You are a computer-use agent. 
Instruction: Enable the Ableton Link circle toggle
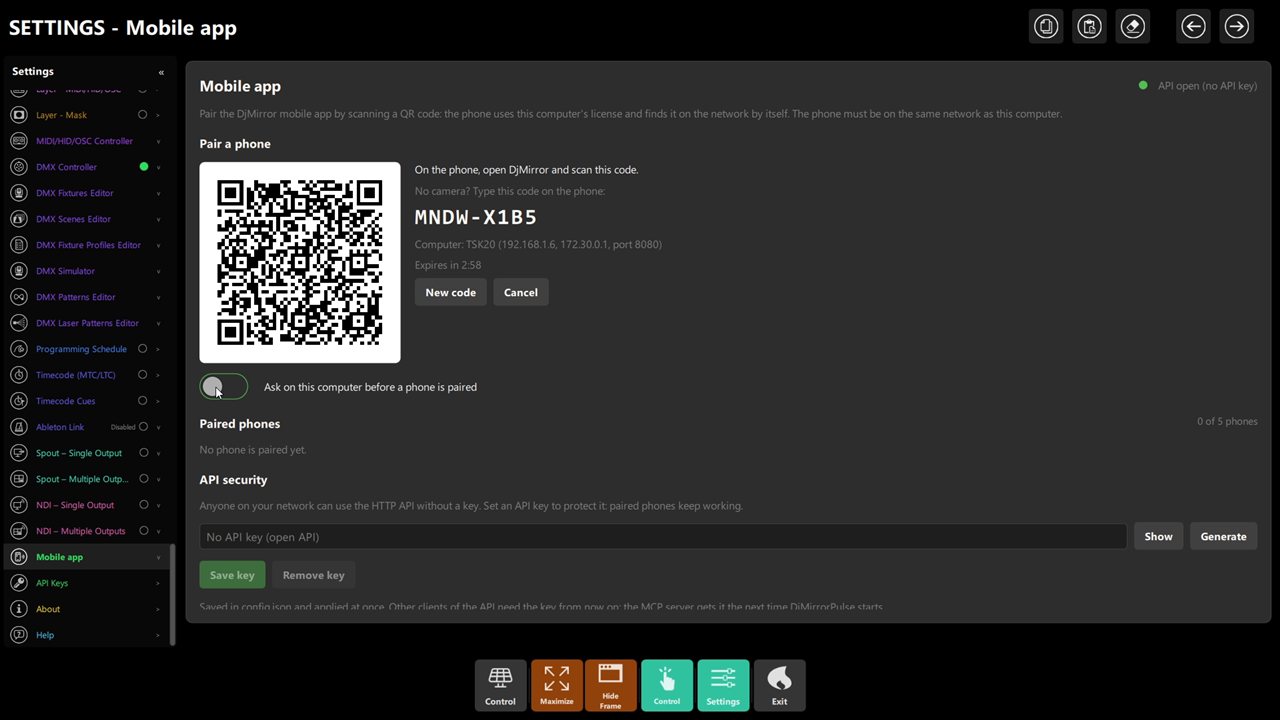(x=143, y=427)
